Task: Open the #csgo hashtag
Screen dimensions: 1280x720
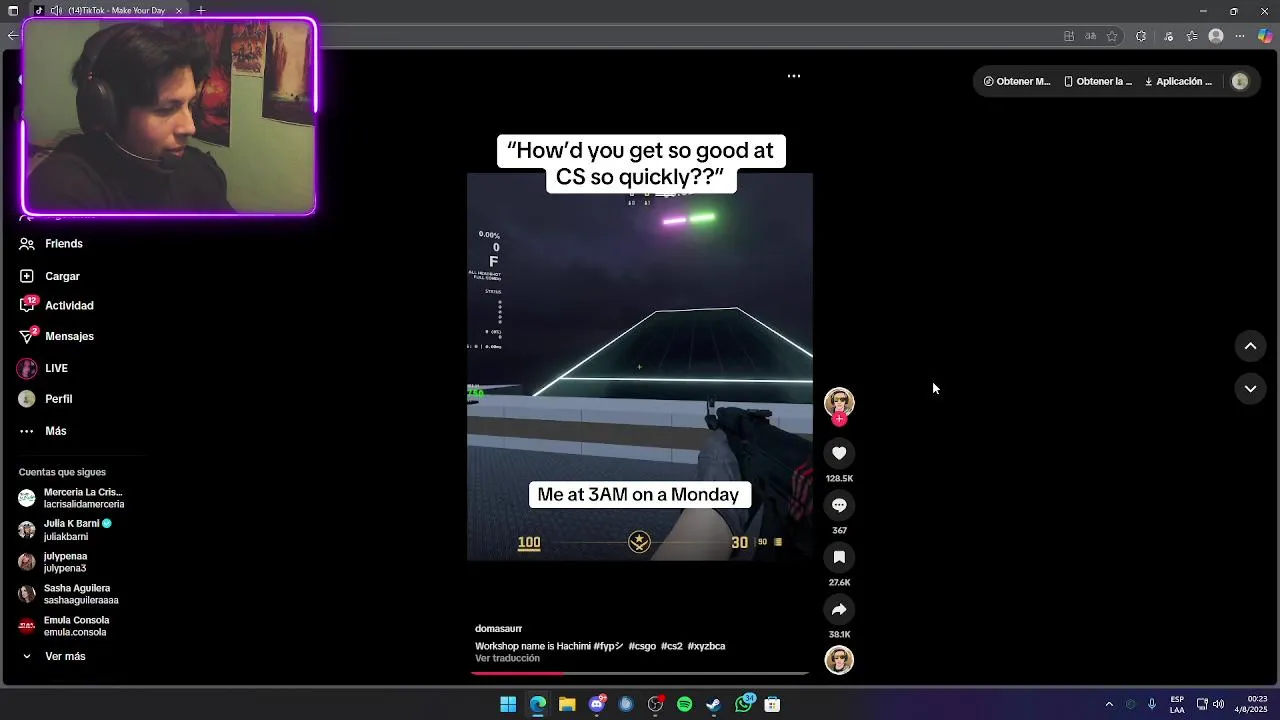Action: coord(642,646)
